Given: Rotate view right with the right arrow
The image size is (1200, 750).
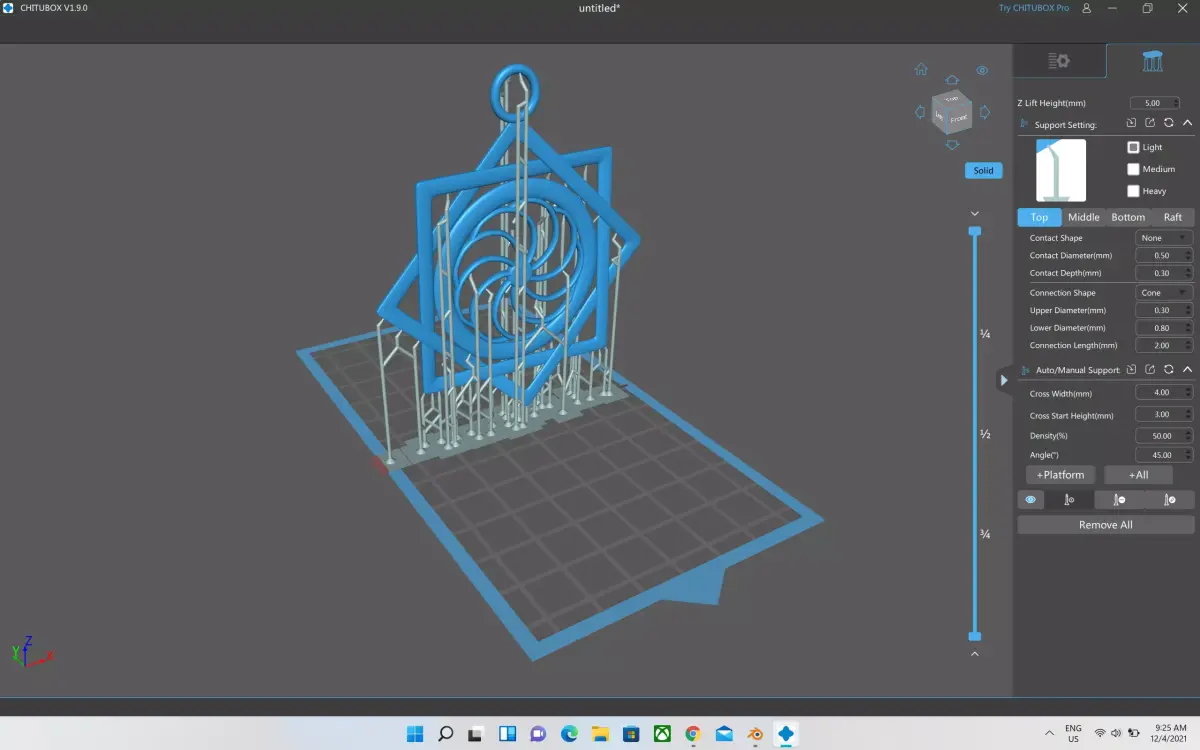Looking at the screenshot, I should [x=985, y=112].
